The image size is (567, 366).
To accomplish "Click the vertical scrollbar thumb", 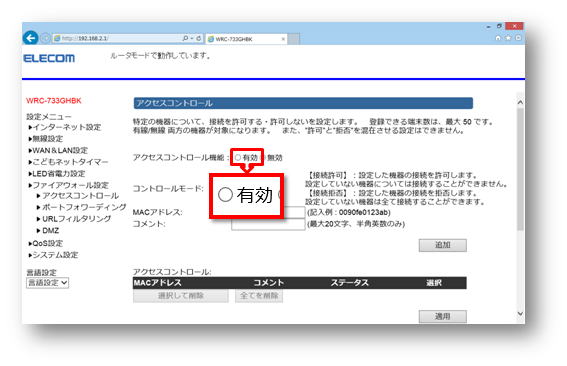I will click(520, 169).
